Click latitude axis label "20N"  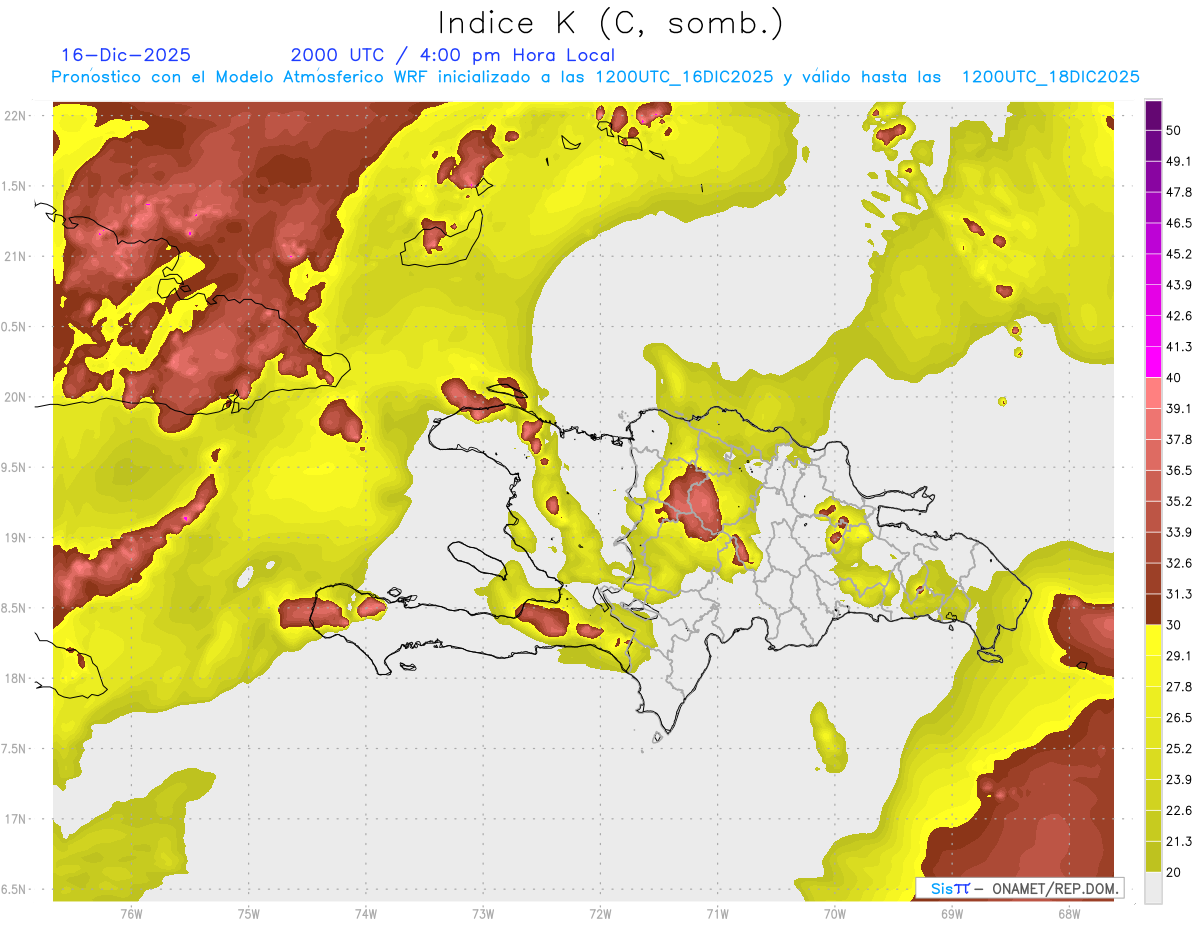coord(15,397)
